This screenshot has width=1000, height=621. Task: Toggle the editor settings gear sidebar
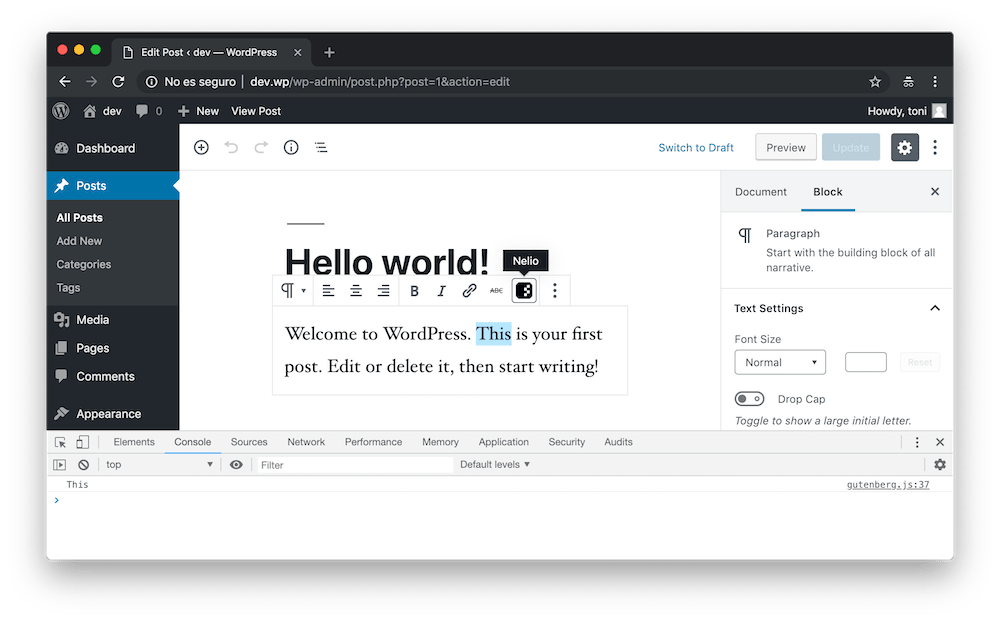(x=905, y=148)
